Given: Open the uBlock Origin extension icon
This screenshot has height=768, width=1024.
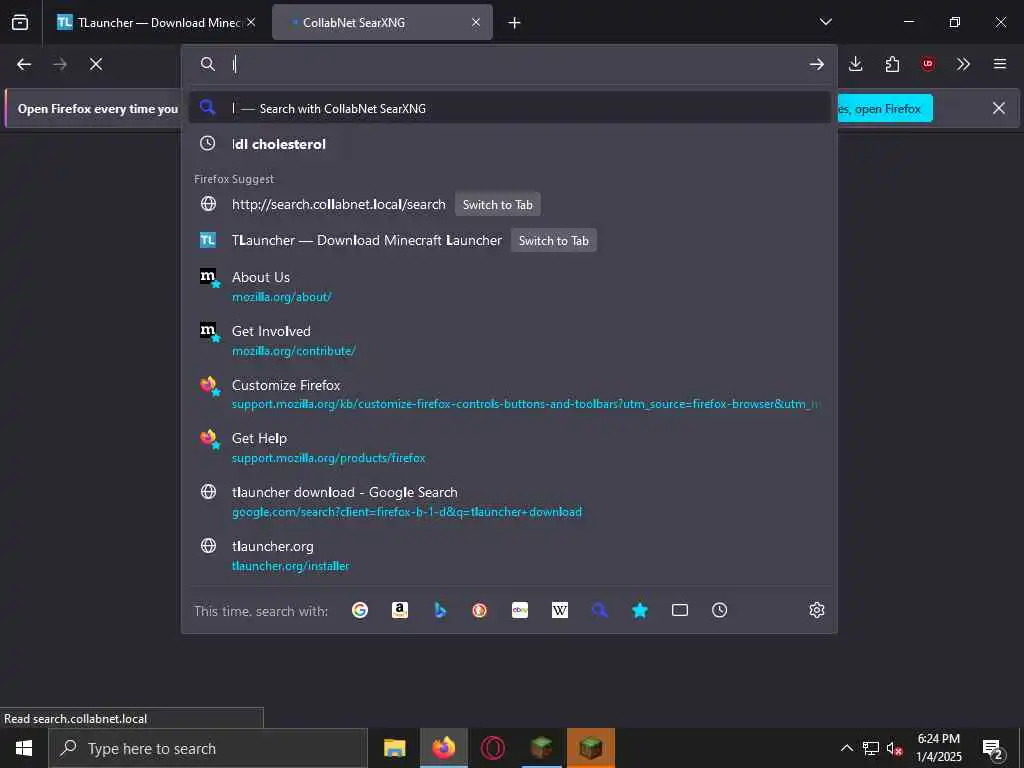Looking at the screenshot, I should point(927,64).
